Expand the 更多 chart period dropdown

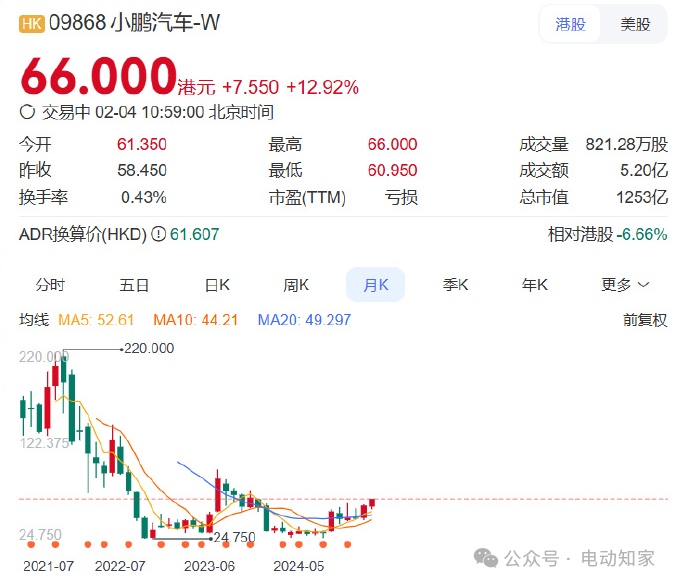tap(625, 285)
